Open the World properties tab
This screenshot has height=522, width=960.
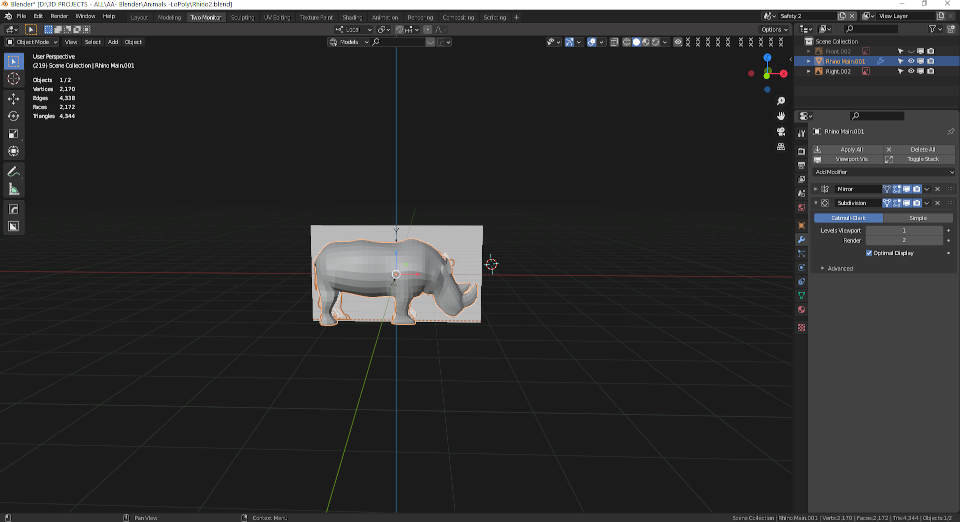[x=801, y=207]
